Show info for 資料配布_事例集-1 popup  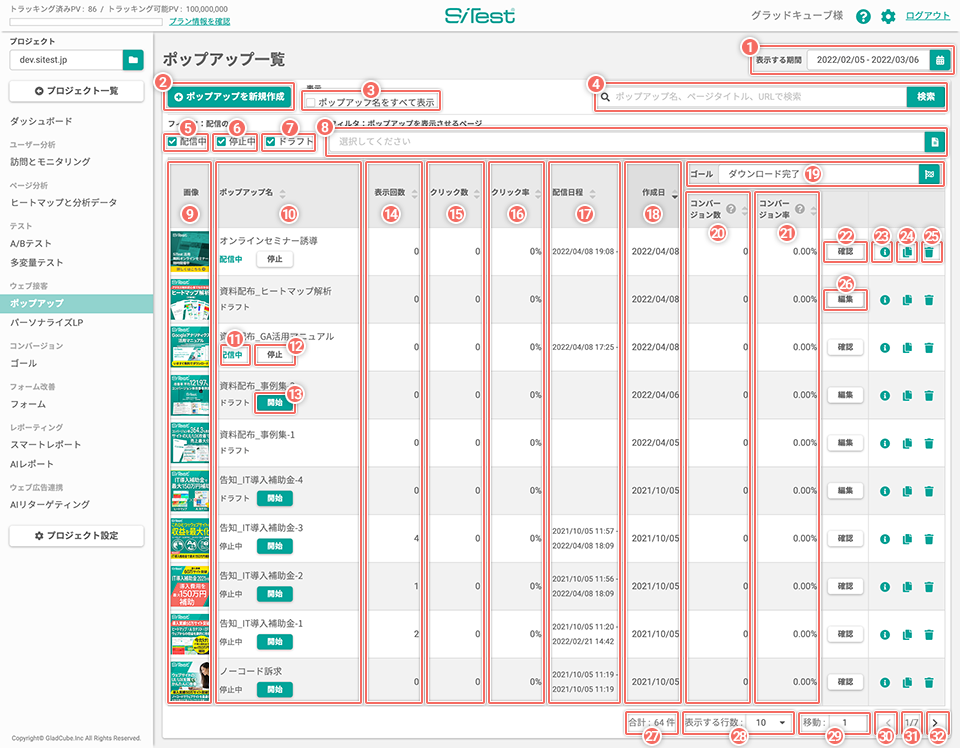885,443
